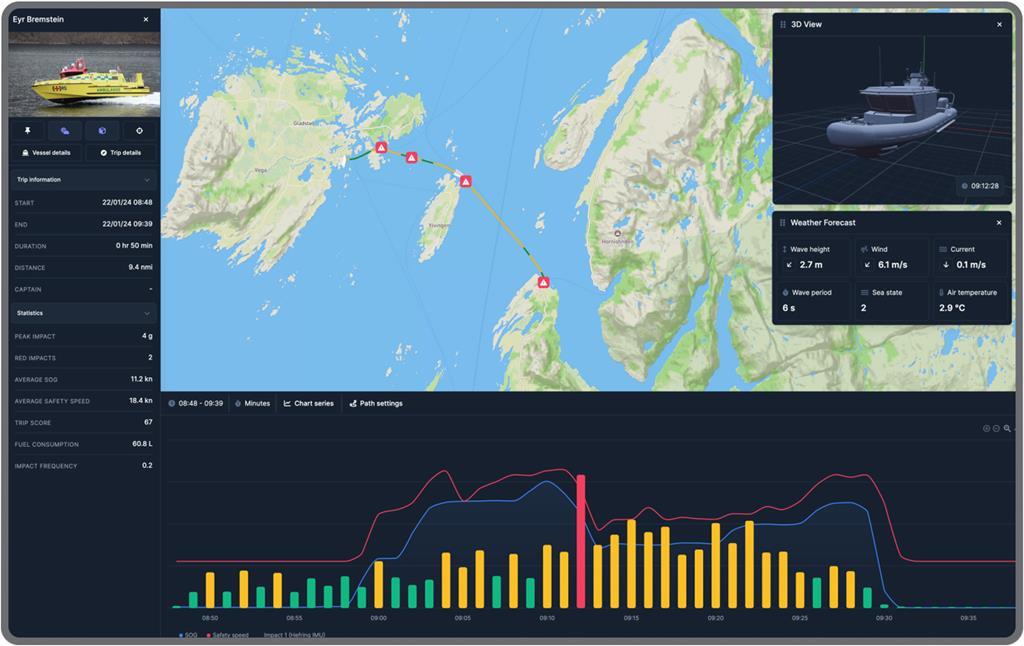Viewport: 1024px width, 646px height.
Task: Click the red peak impact bar in chart
Action: 580,540
